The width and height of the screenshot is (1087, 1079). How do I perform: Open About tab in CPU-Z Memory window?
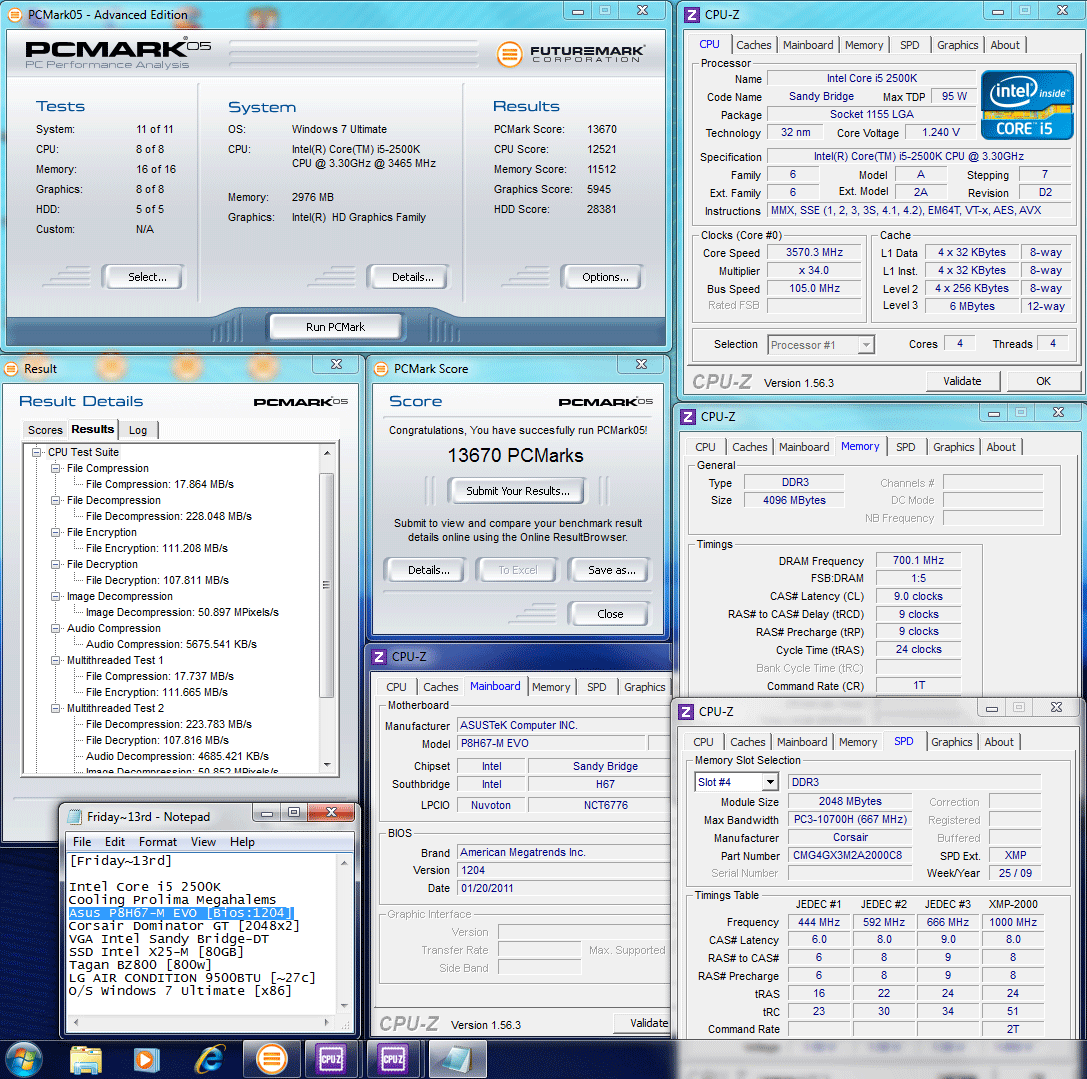[x=1001, y=447]
